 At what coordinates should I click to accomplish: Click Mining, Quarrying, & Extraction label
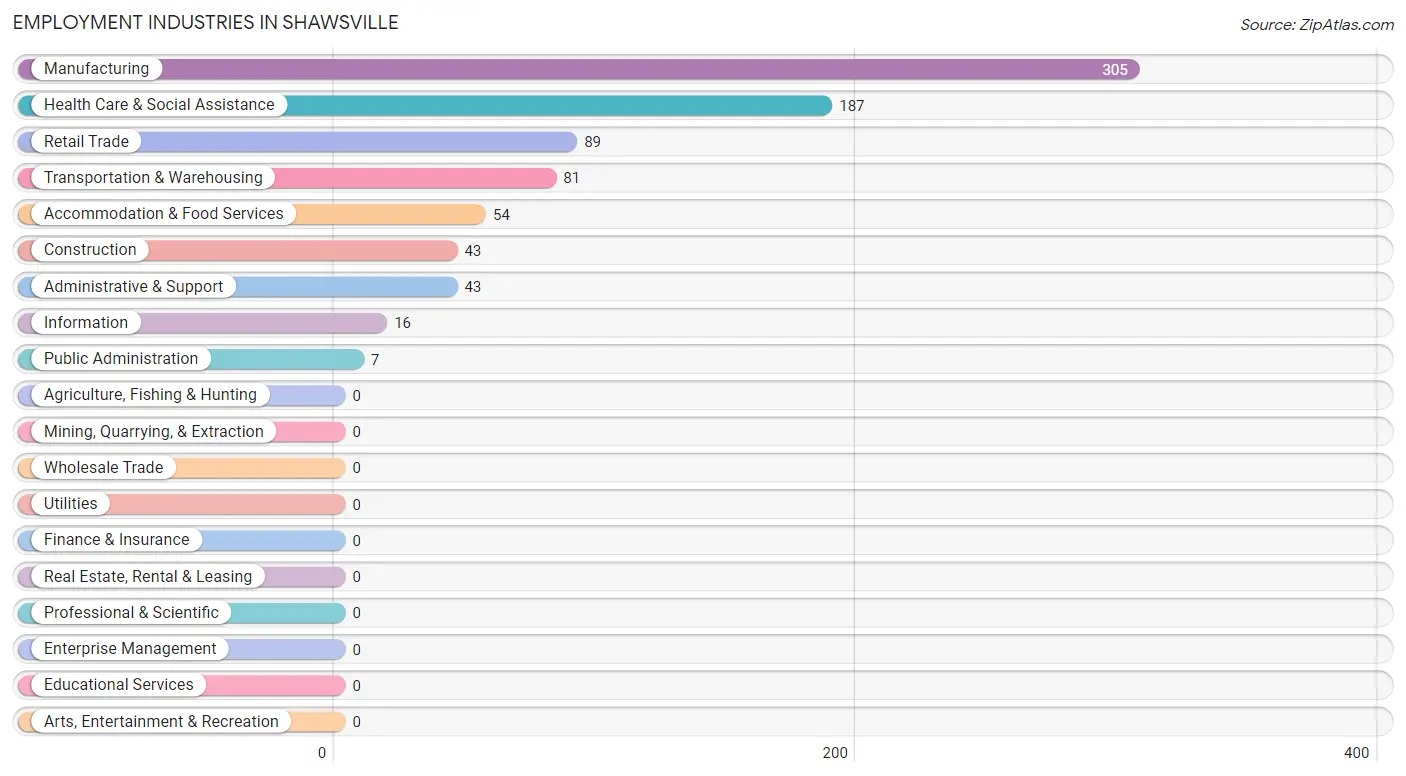(154, 432)
